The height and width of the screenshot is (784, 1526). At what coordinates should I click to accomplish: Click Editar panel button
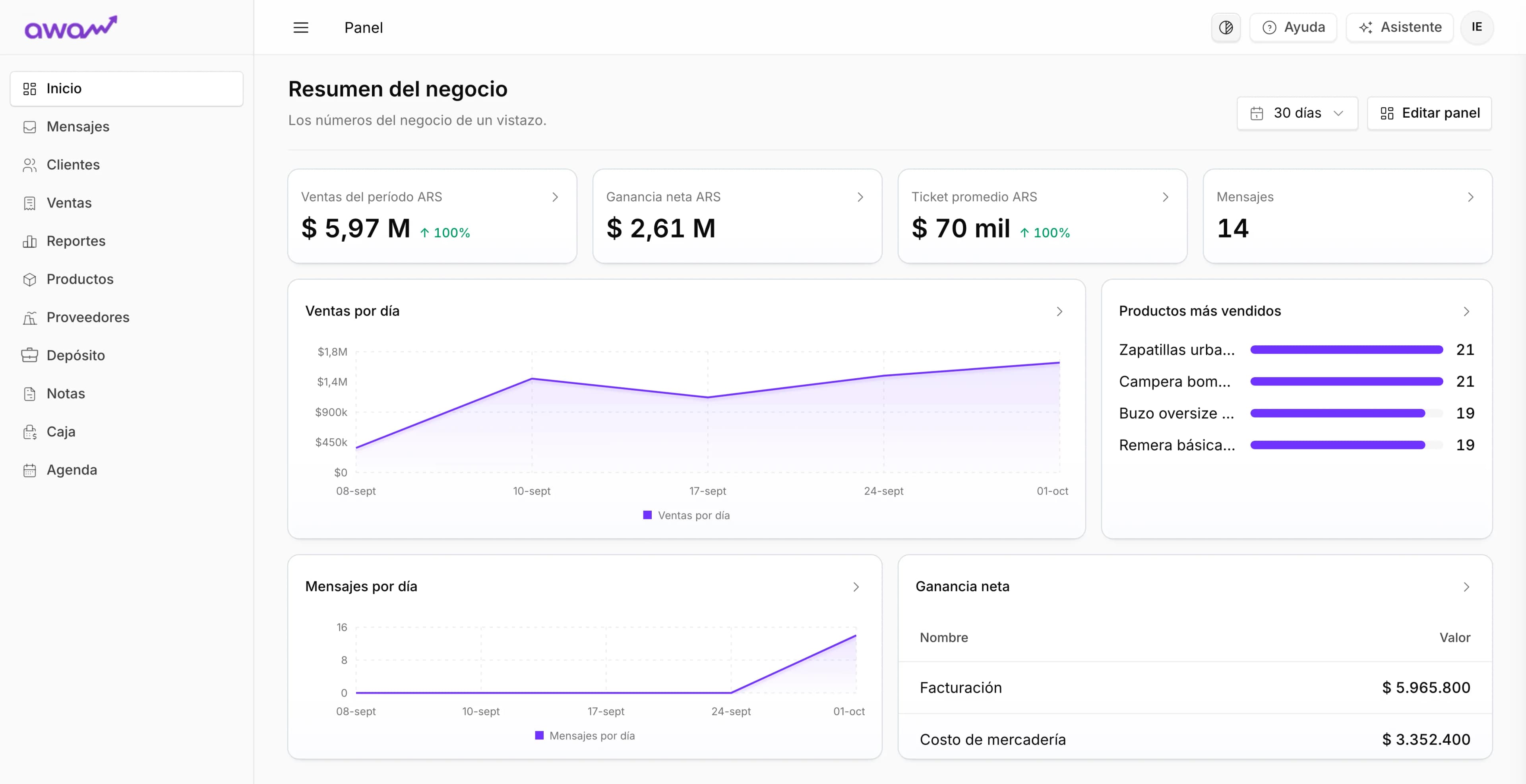pos(1429,113)
